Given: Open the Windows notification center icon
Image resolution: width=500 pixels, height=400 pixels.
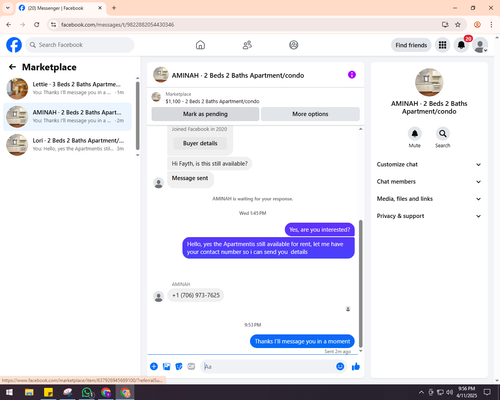Looking at the screenshot, I should coord(487,392).
